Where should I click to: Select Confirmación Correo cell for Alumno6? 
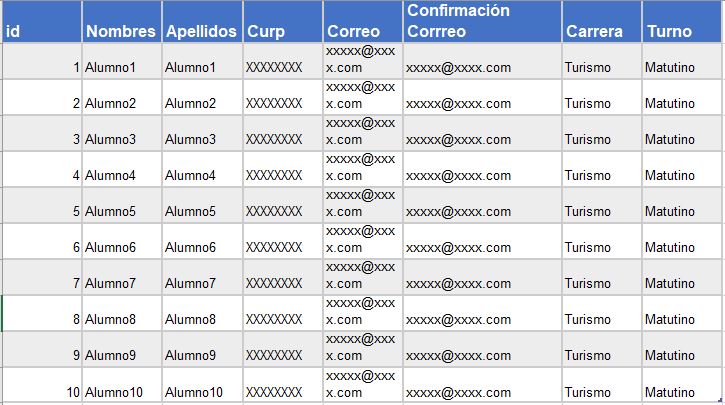[481, 248]
